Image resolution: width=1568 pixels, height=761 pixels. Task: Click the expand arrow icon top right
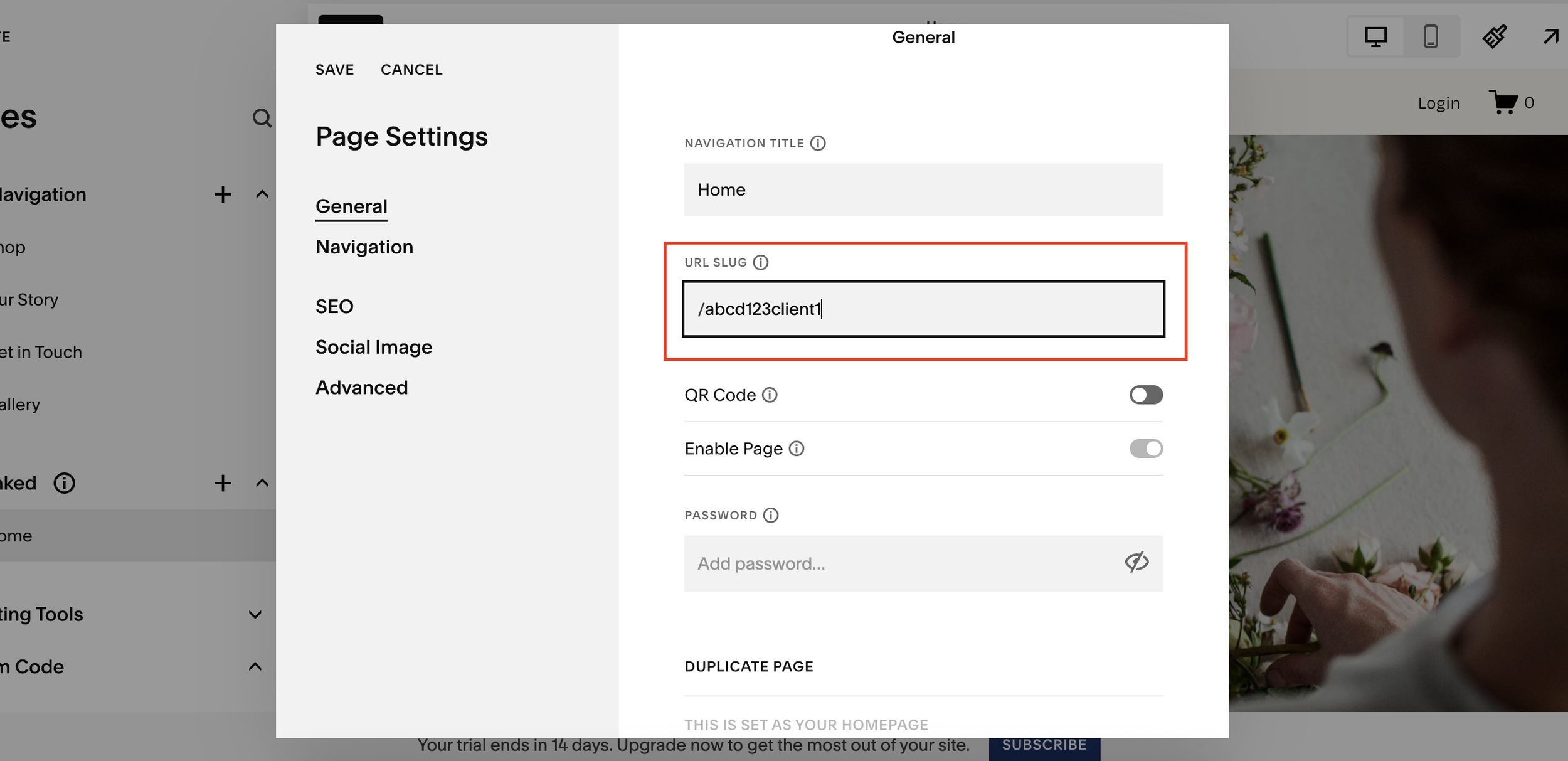pos(1550,36)
